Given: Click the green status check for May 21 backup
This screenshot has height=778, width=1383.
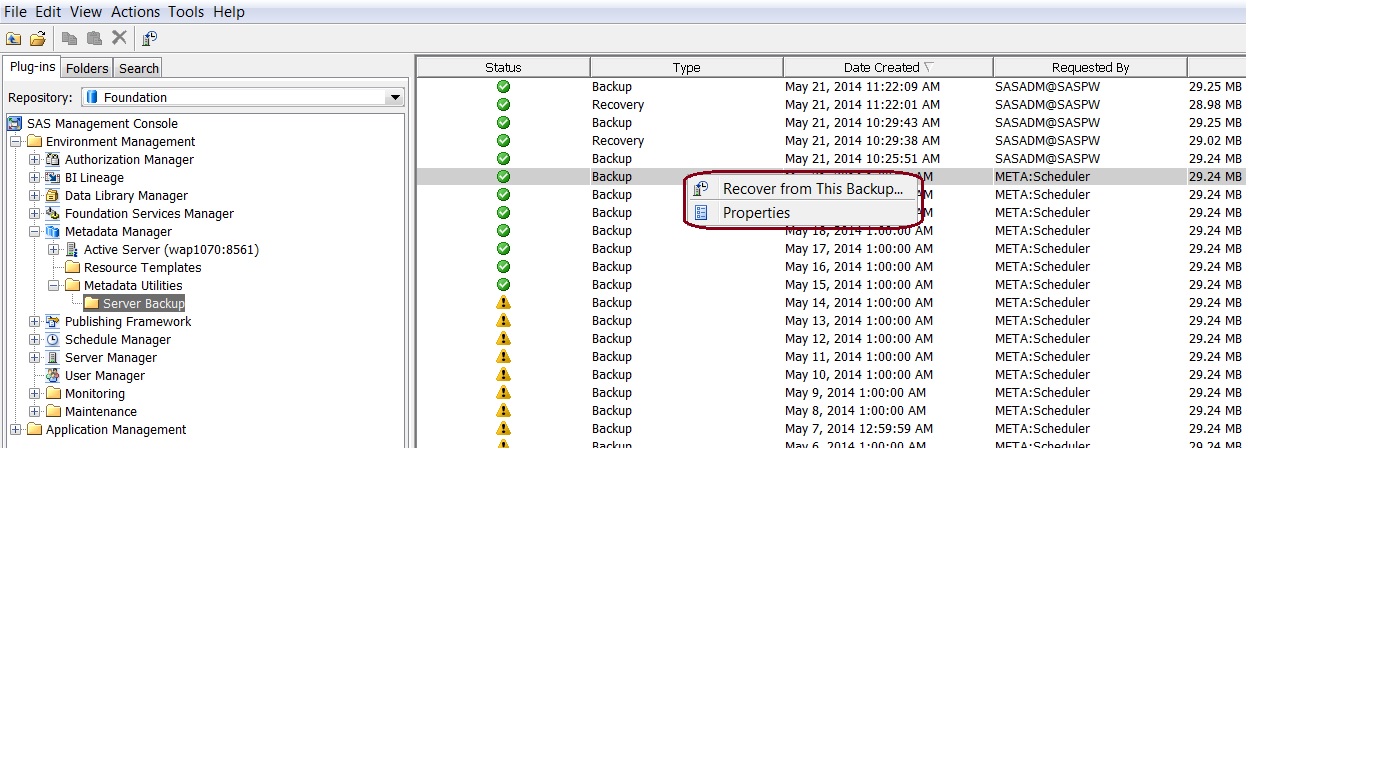Looking at the screenshot, I should [x=503, y=86].
